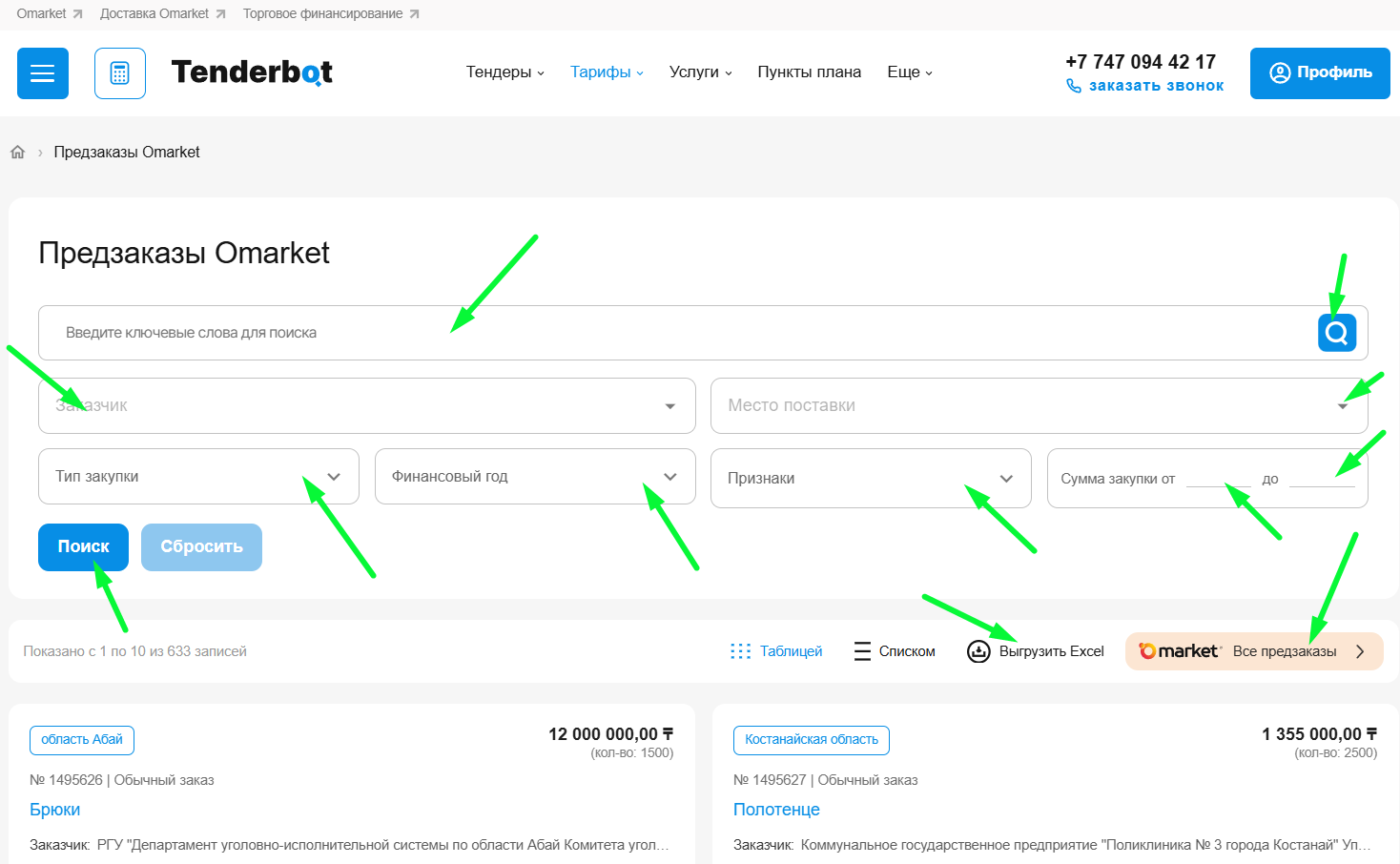Click the Сумма закупки от field

1218,478
